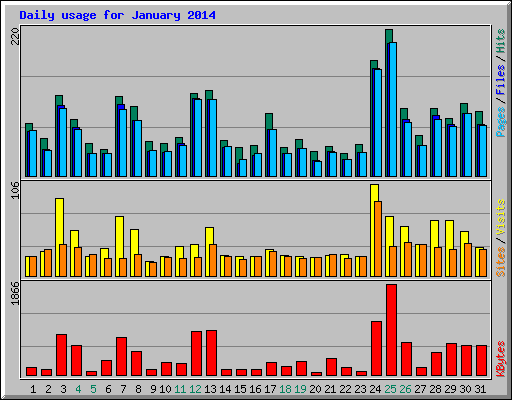Click day label "1" on the x-axis

(x=33, y=389)
